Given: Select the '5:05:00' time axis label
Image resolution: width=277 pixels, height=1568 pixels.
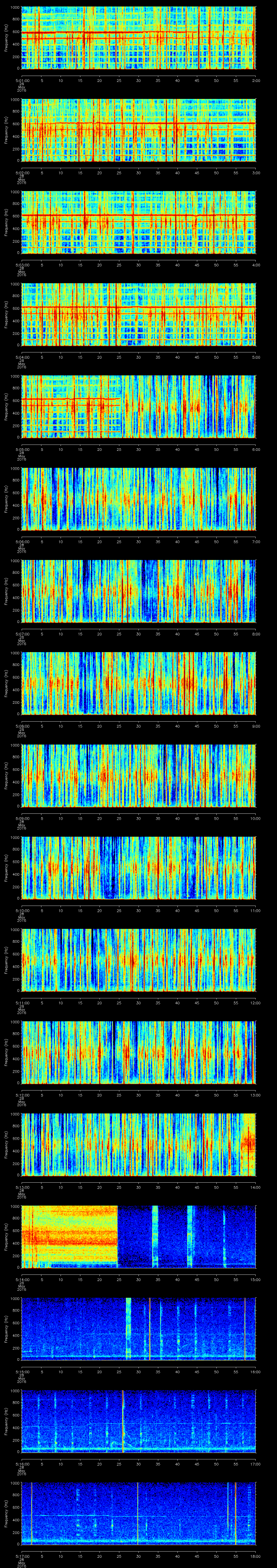Looking at the screenshot, I should click(x=22, y=449).
